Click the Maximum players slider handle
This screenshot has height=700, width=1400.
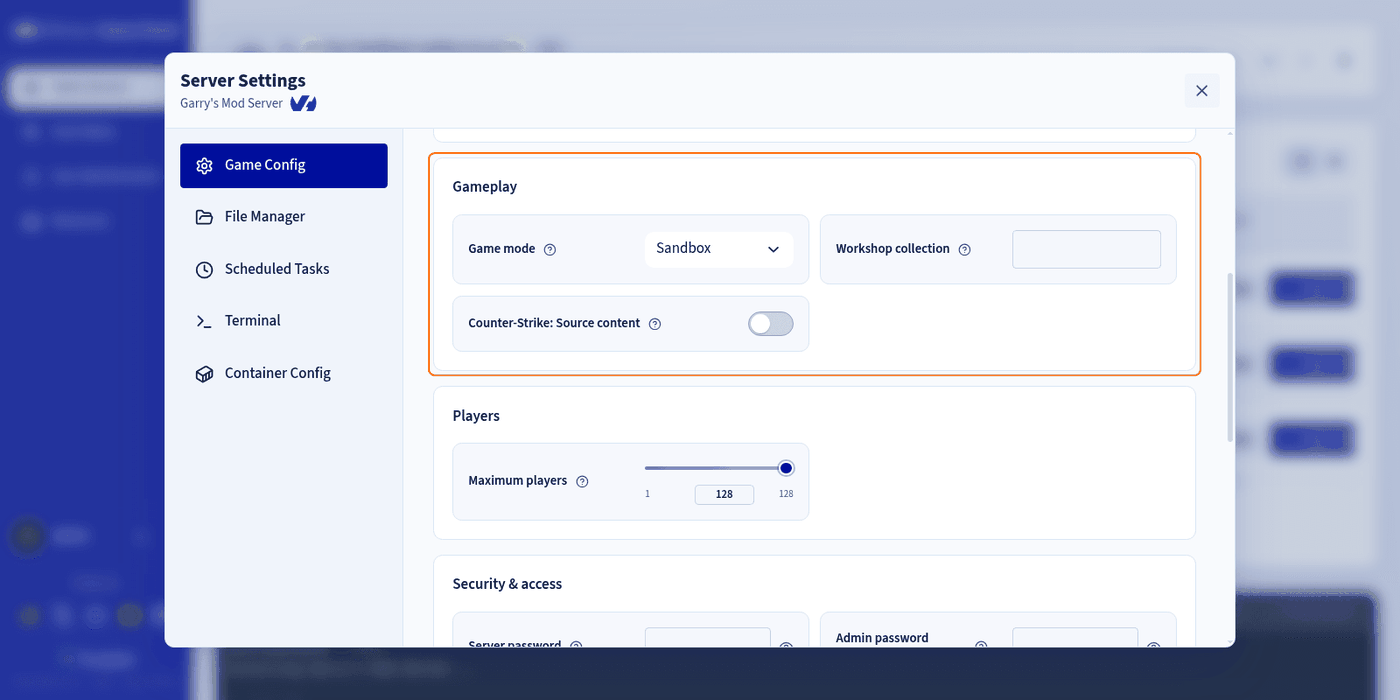point(786,468)
